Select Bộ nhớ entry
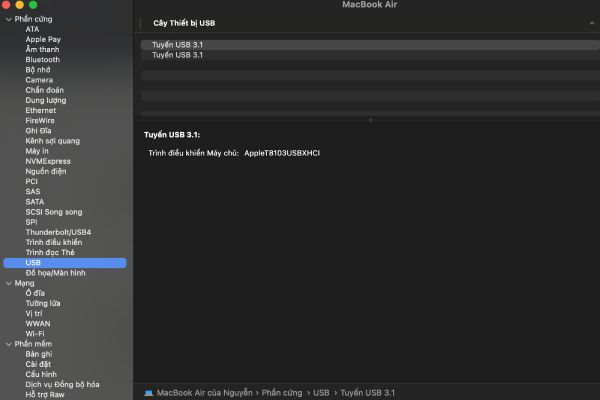The image size is (600, 400). pos(38,70)
